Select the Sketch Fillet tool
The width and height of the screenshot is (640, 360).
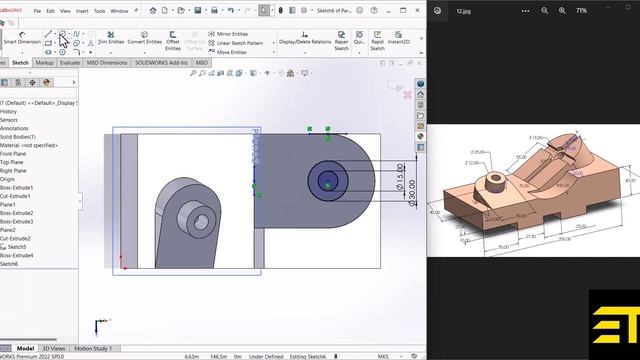76,52
